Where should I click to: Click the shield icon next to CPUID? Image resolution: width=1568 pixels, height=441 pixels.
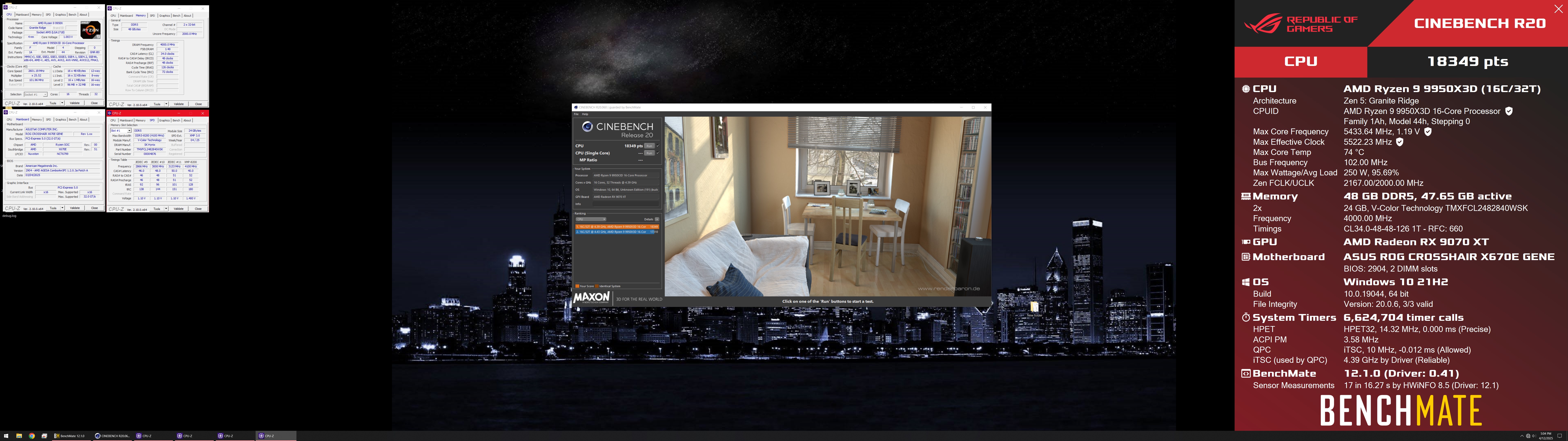[x=1509, y=111]
